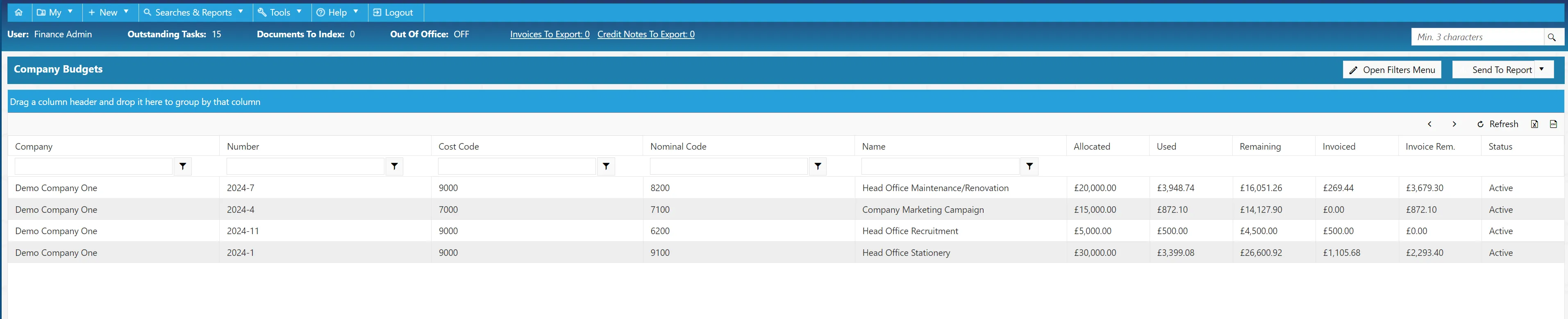Go to previous page arrow
Image resolution: width=1568 pixels, height=319 pixels.
1429,124
